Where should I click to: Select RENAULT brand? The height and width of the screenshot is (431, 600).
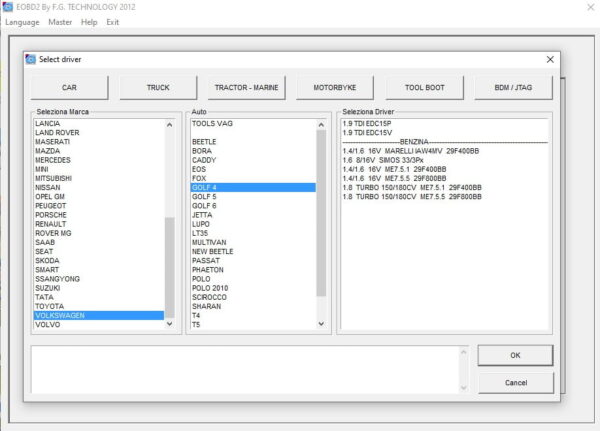(x=99, y=224)
